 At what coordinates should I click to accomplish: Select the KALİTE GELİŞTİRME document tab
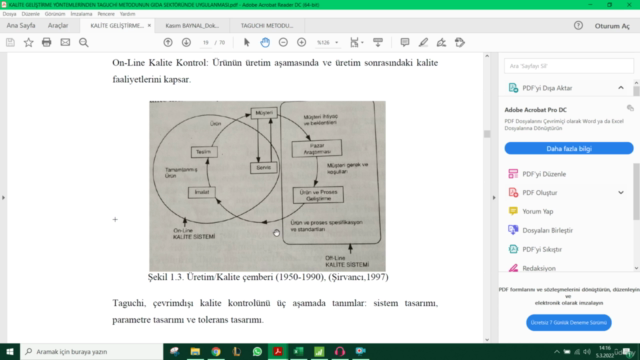click(117, 25)
